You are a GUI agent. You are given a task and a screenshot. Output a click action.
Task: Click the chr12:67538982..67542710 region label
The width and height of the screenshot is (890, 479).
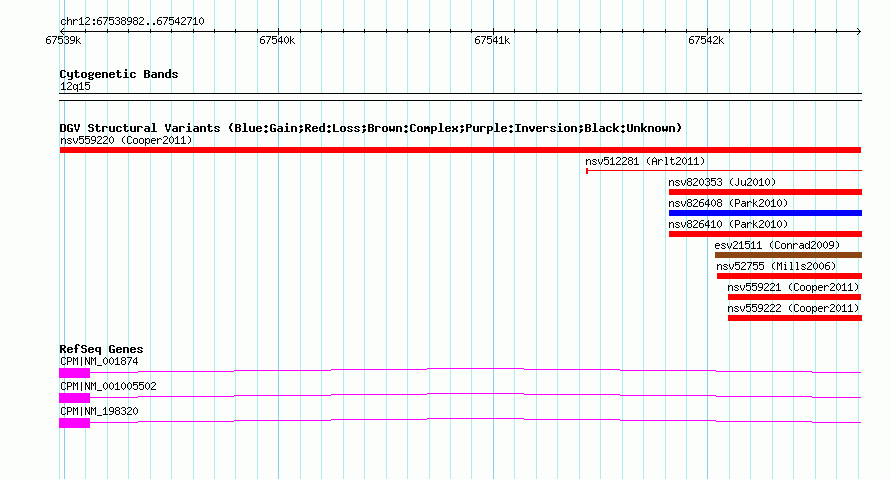(x=132, y=22)
